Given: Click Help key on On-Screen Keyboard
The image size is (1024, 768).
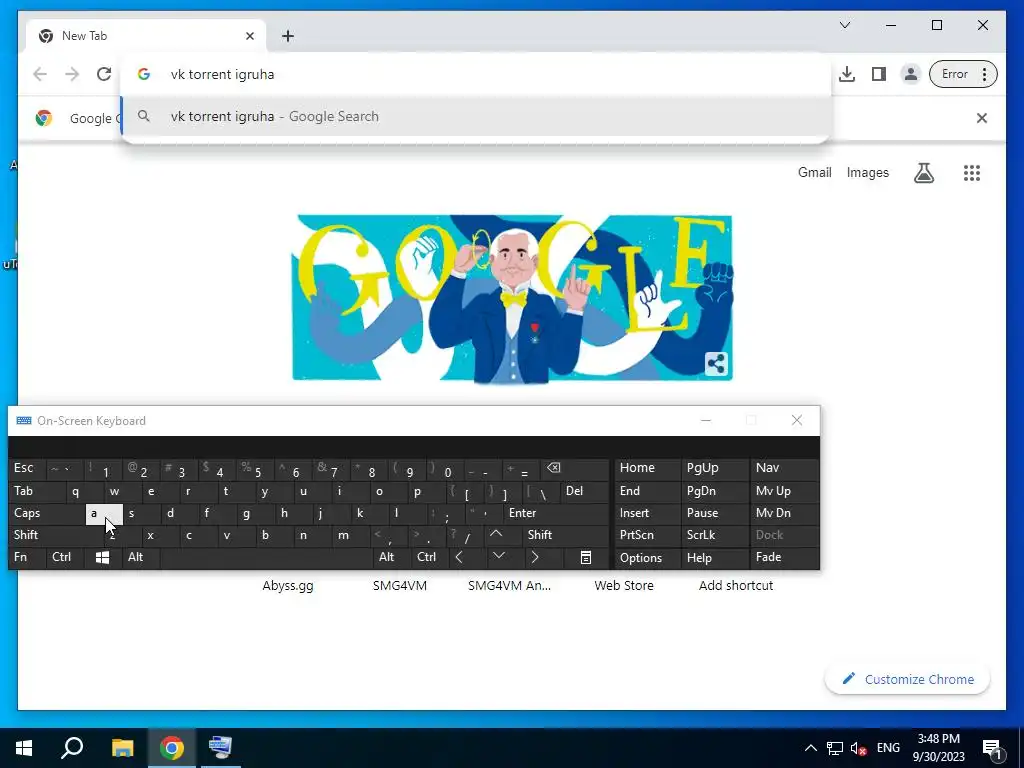Looking at the screenshot, I should [715, 558].
